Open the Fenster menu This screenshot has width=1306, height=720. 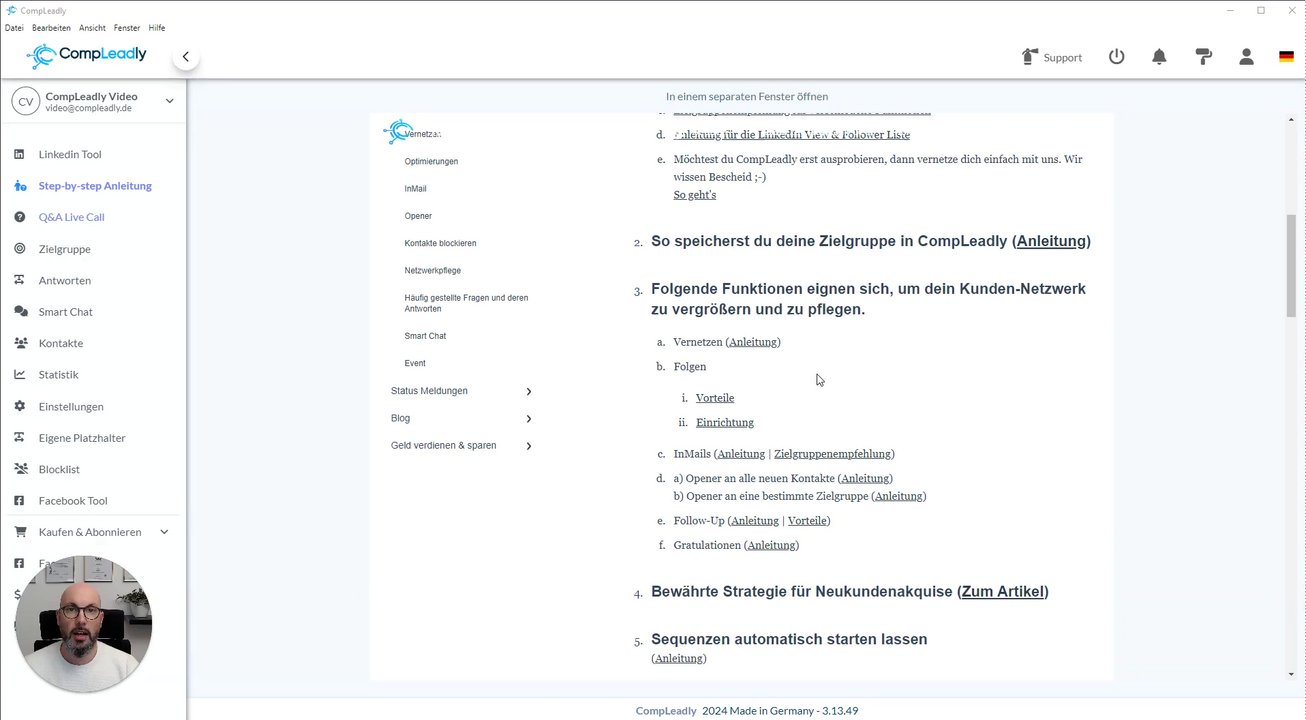[x=127, y=28]
